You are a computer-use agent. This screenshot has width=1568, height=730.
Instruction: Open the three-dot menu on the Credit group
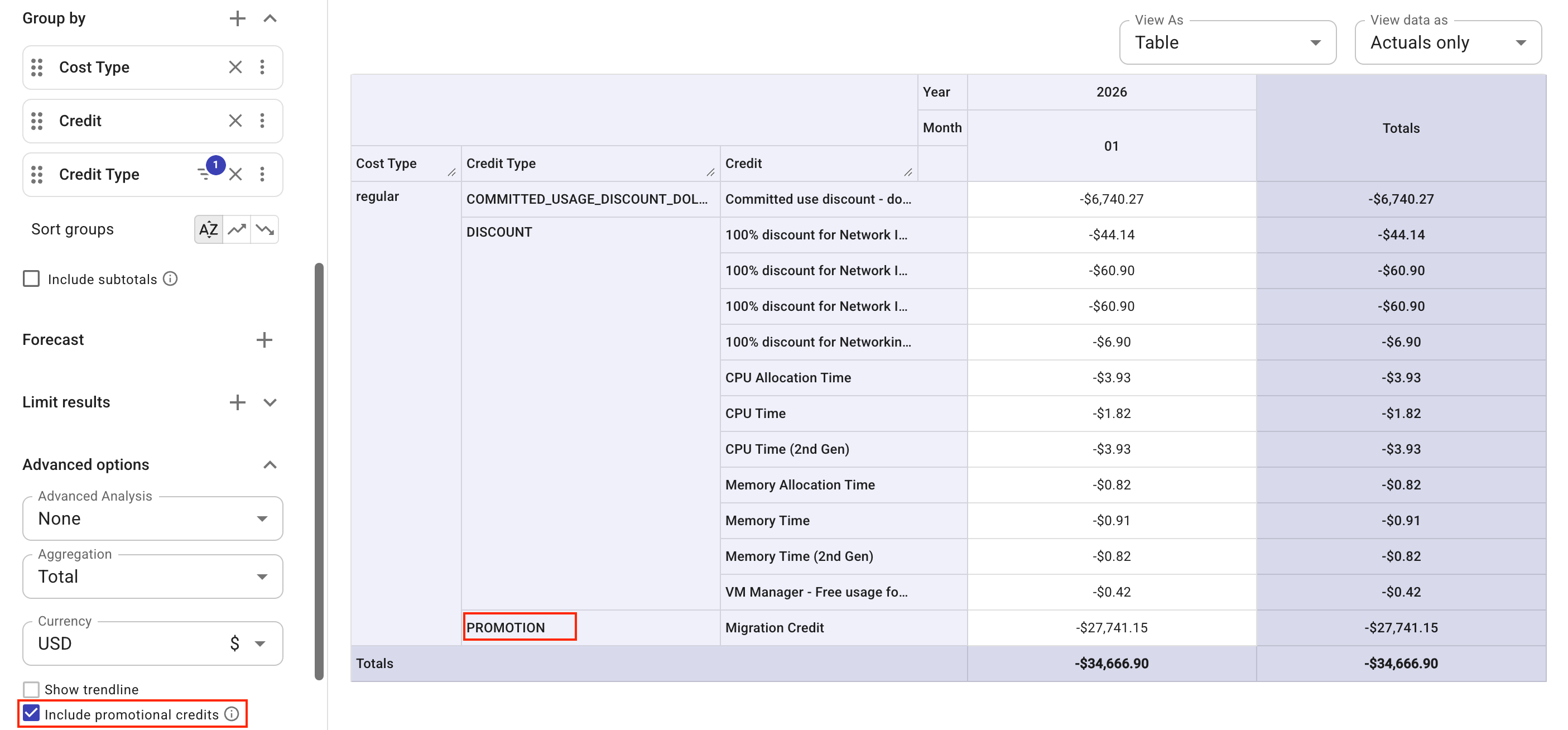[263, 121]
